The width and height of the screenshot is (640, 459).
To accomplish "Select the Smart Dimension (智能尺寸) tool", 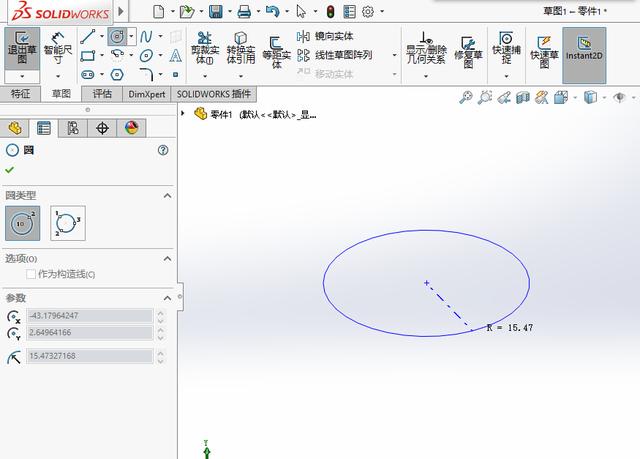I will (x=58, y=49).
